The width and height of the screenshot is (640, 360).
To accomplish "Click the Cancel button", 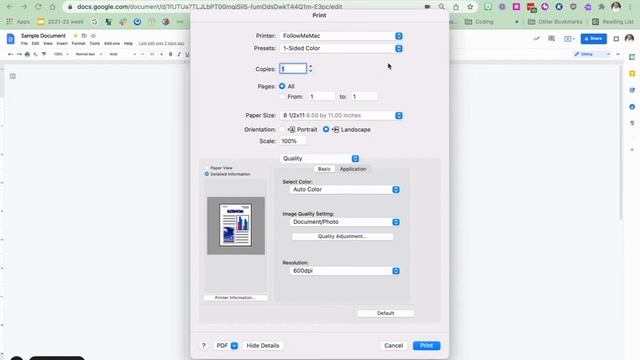I will click(x=393, y=346).
